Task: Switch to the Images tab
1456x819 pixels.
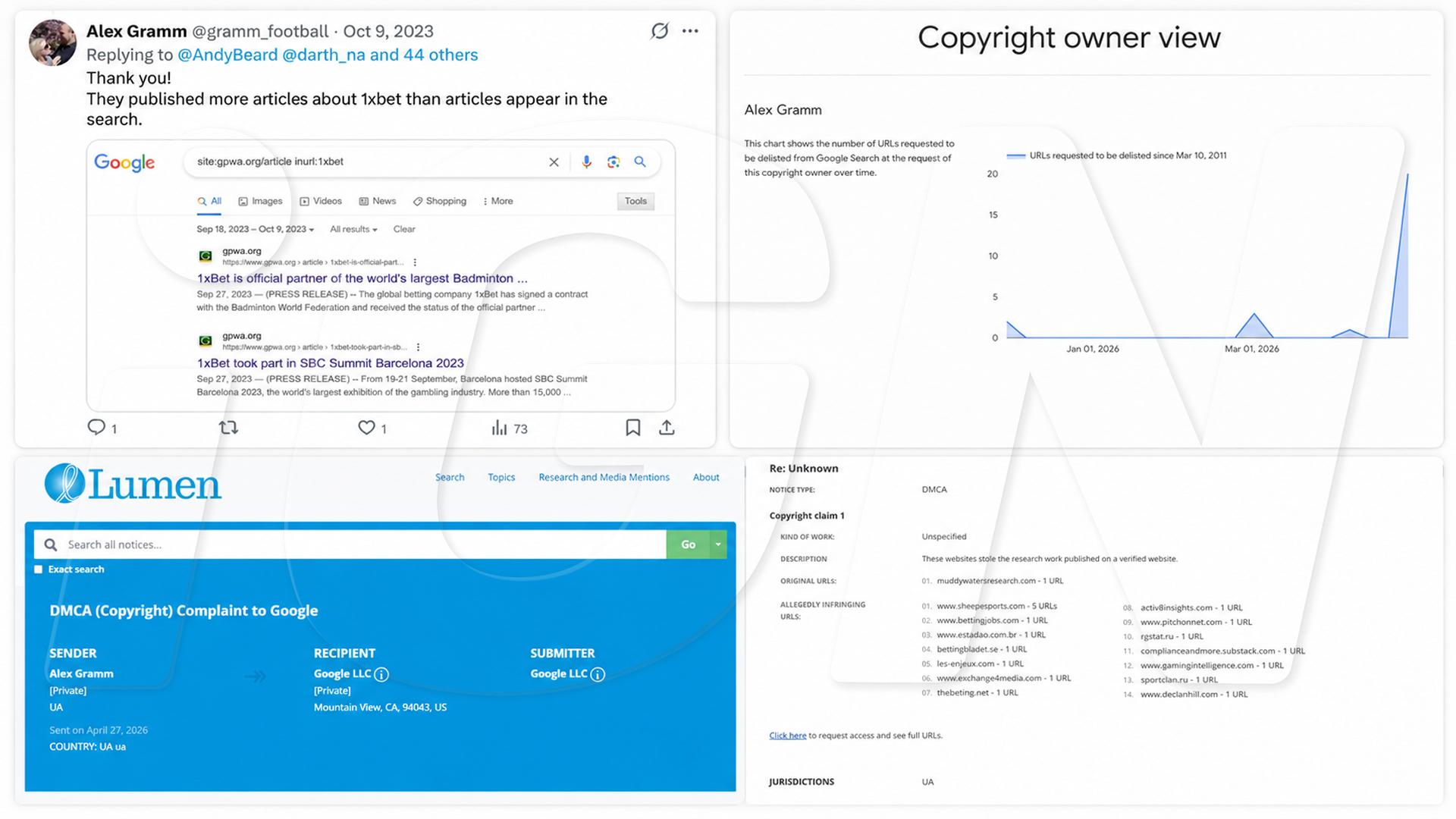Action: (x=260, y=201)
